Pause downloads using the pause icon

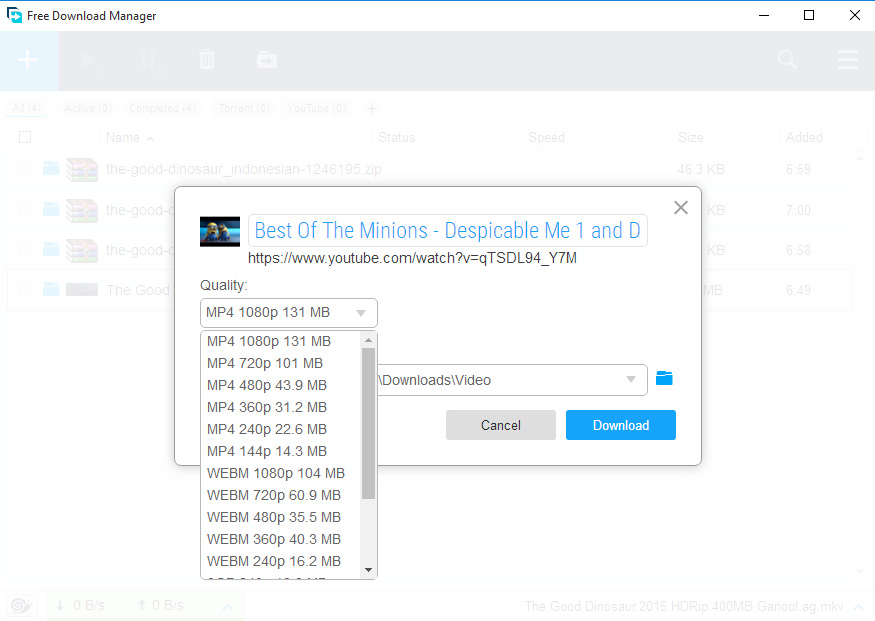tap(148, 60)
